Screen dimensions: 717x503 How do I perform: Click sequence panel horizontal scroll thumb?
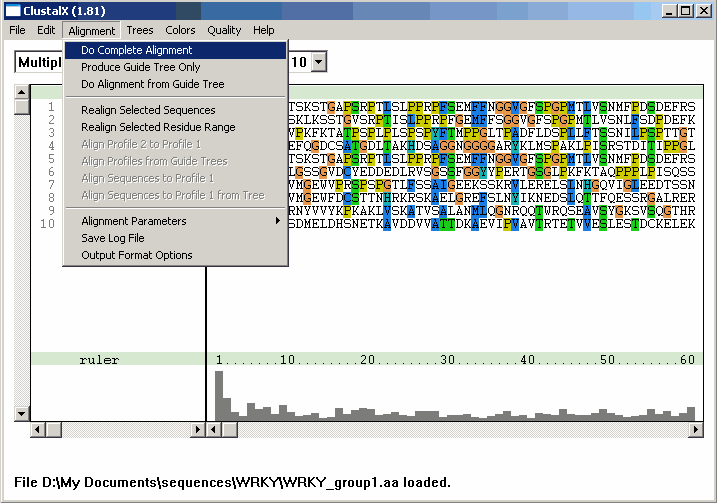pos(230,430)
